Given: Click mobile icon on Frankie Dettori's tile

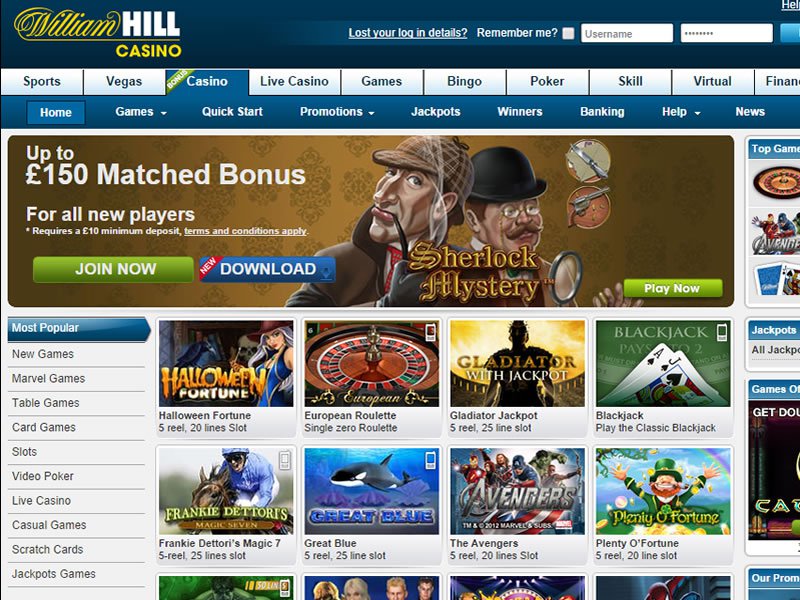Looking at the screenshot, I should [285, 460].
